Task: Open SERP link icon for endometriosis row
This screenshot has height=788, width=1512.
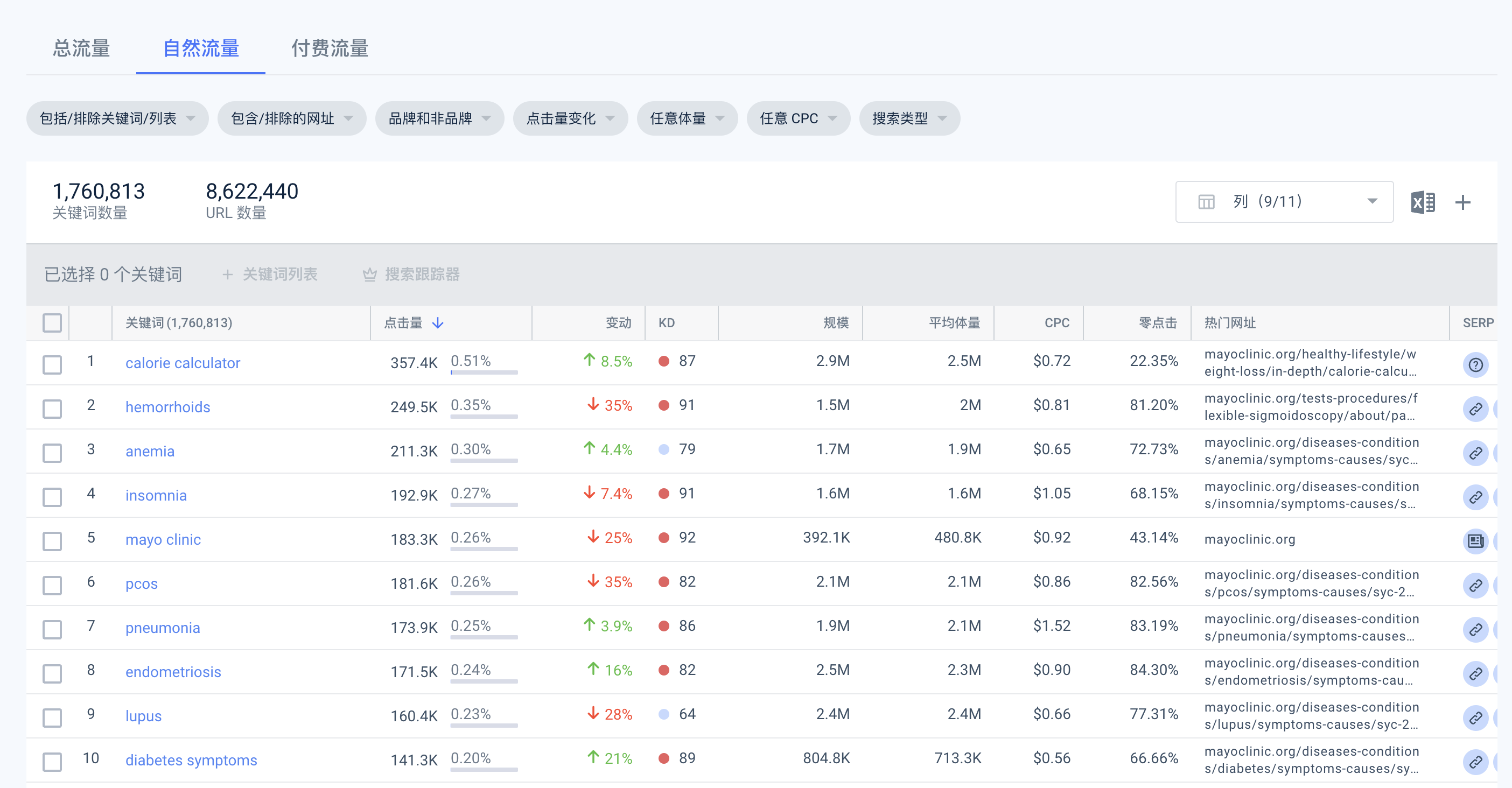Action: point(1475,673)
